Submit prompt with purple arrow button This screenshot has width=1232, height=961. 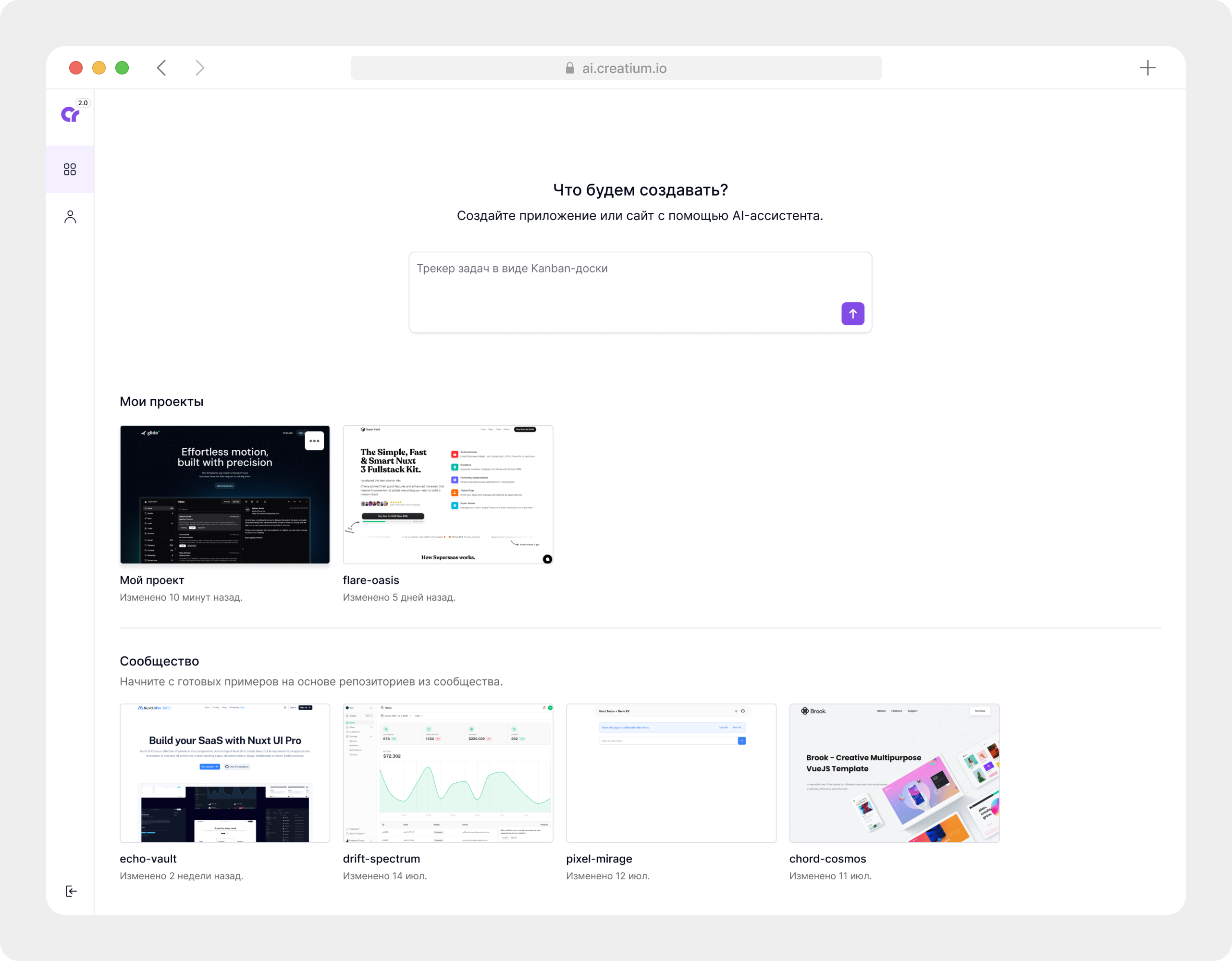pyautogui.click(x=852, y=314)
